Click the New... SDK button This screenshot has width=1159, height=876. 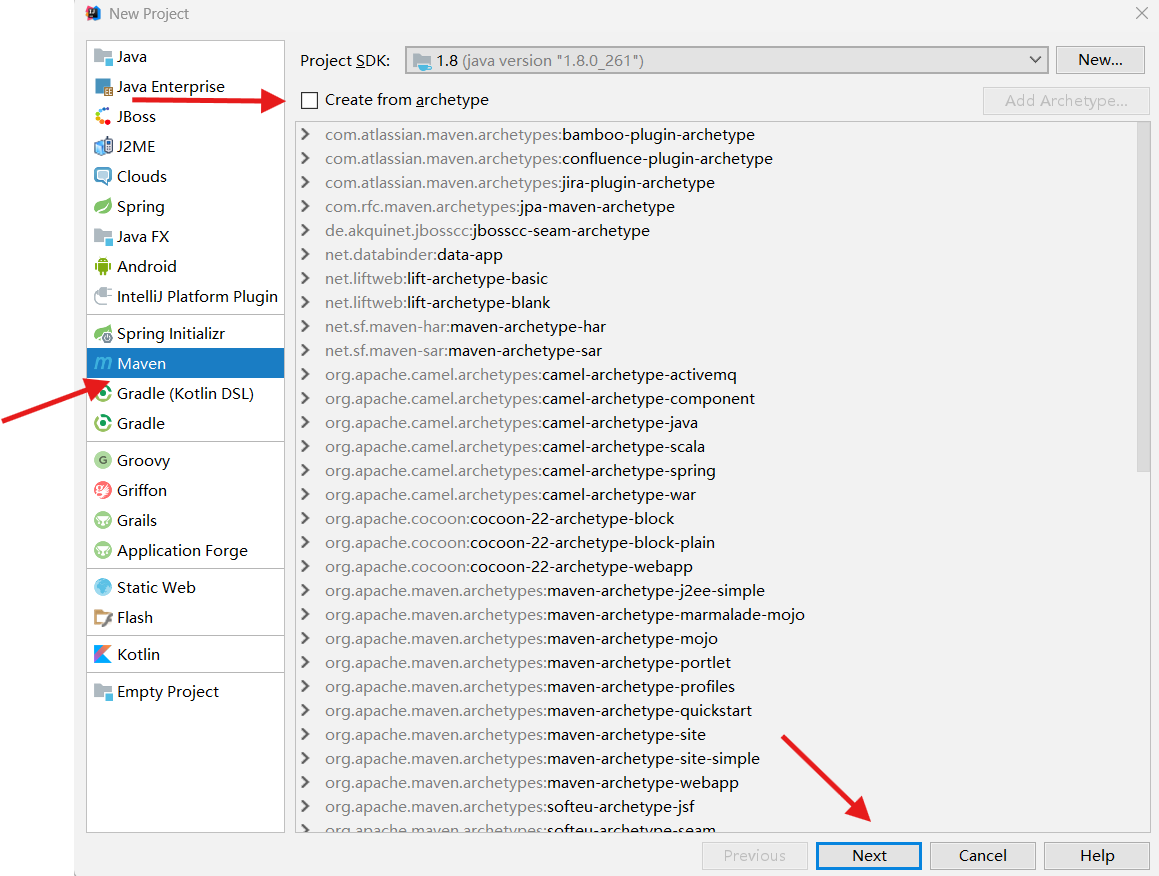point(1100,60)
